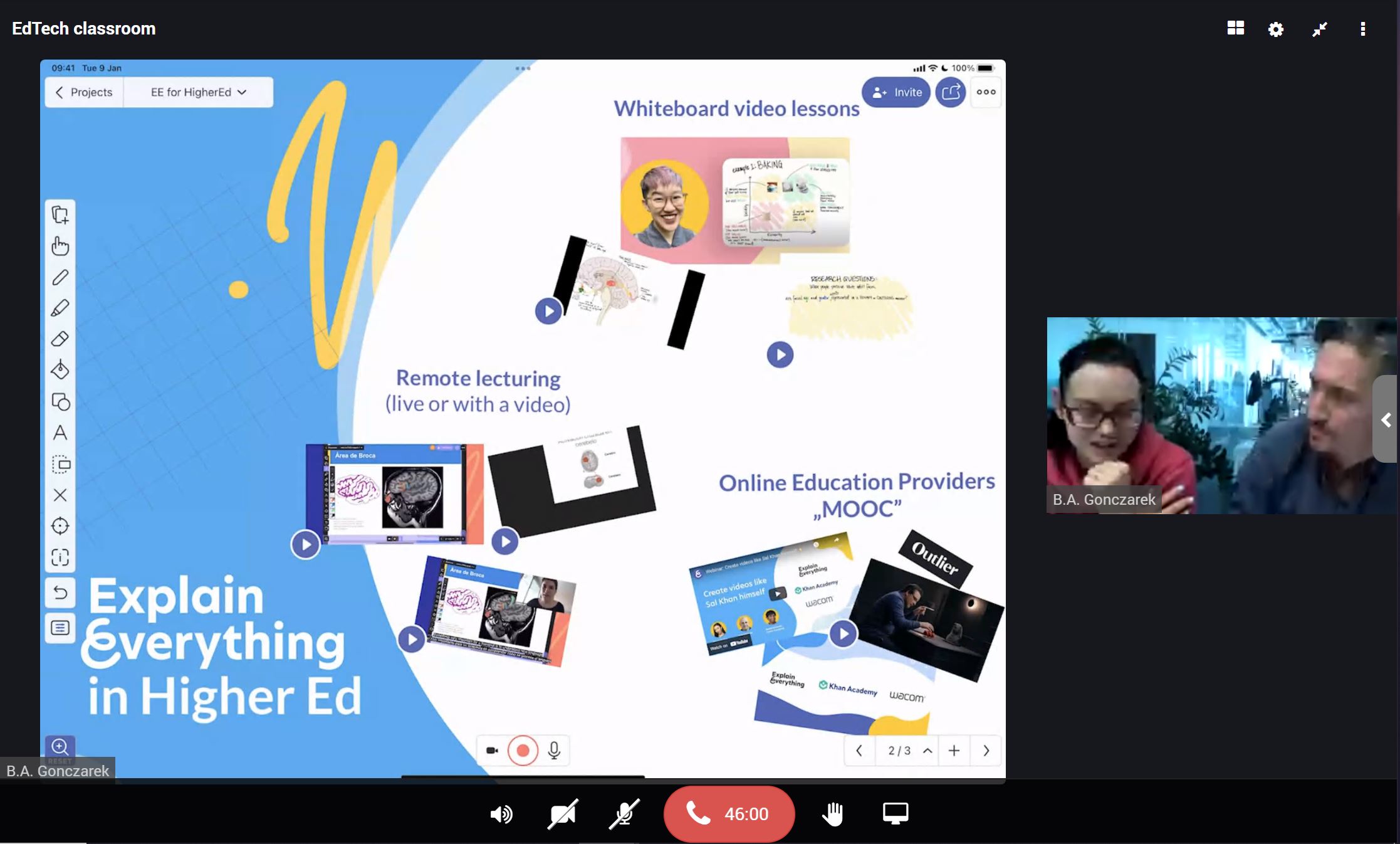Collapse the participant side panel arrow
1400x844 pixels.
(1386, 419)
